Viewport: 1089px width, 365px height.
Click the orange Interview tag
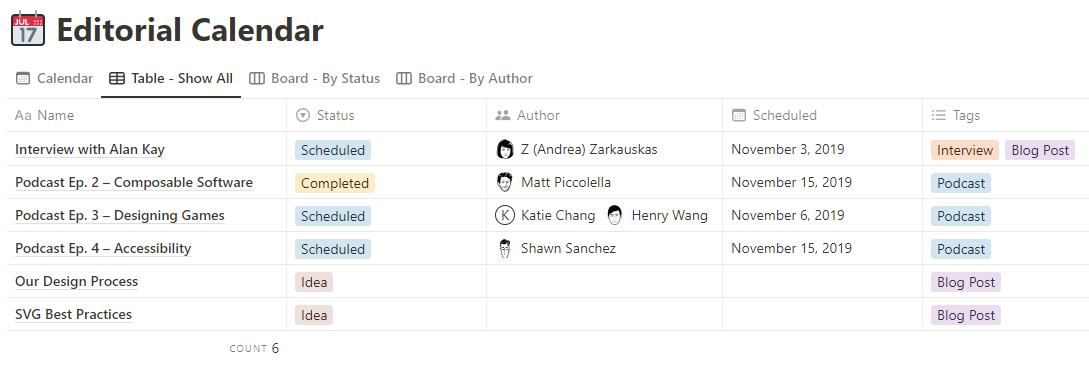[965, 150]
